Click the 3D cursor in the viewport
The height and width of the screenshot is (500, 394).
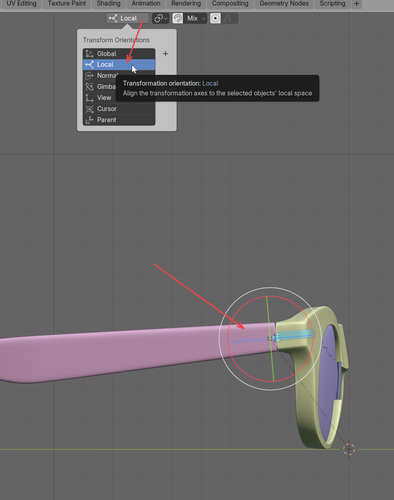coord(349,449)
